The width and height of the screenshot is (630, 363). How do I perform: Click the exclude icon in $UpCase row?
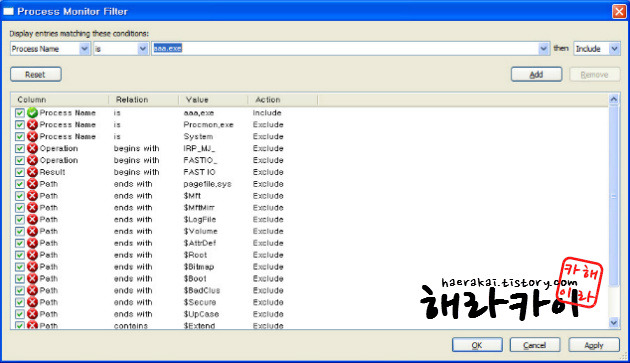(33, 314)
